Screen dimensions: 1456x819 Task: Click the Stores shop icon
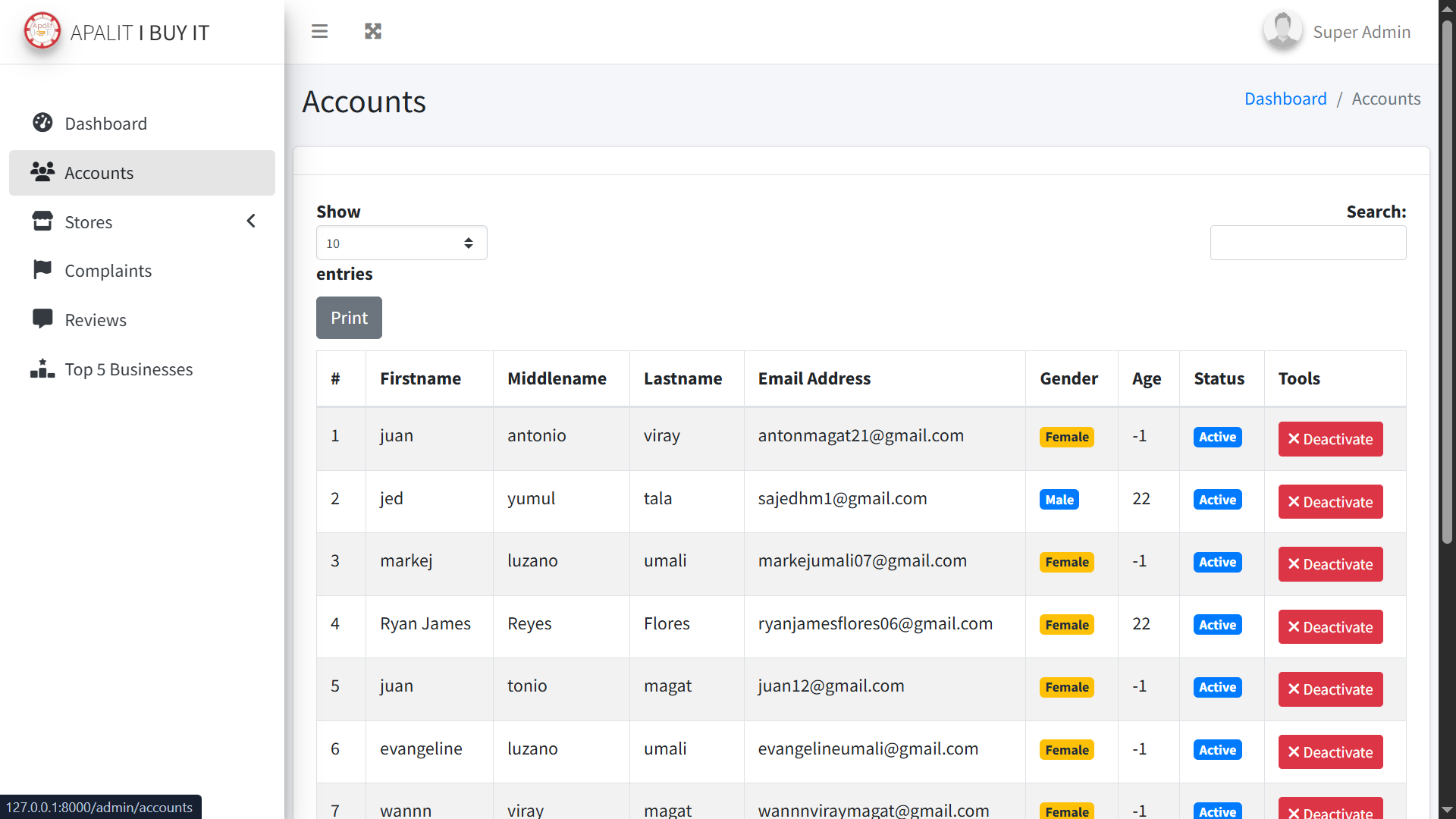[42, 221]
